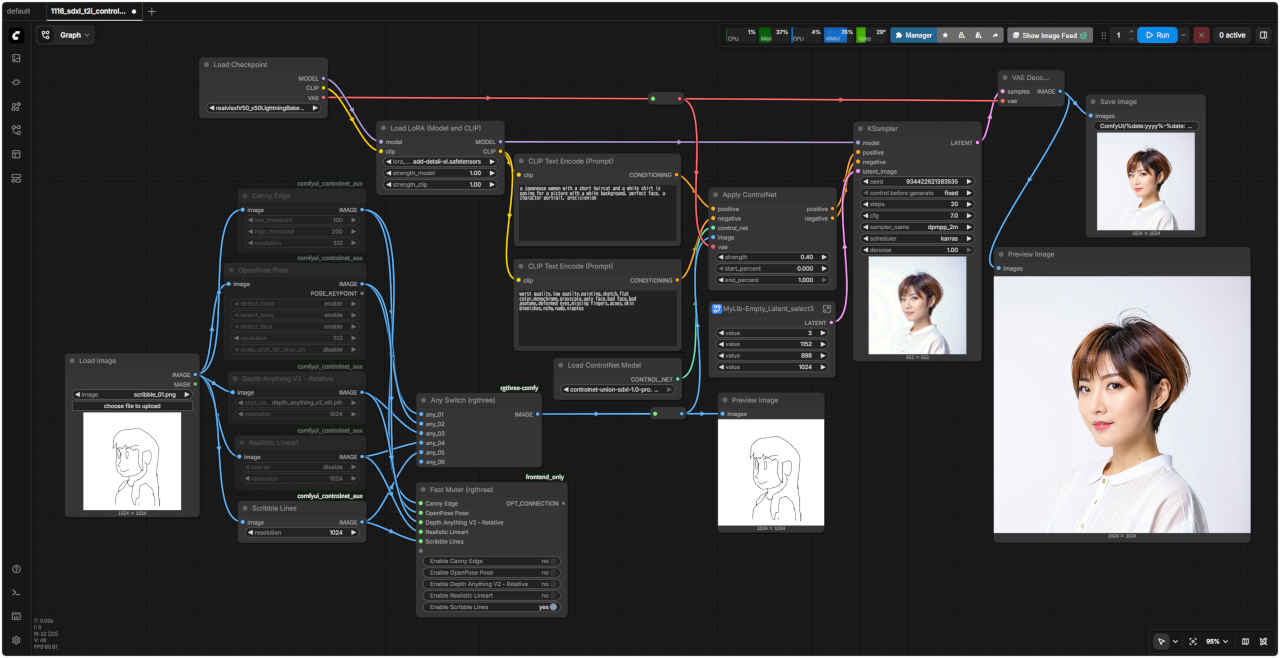This screenshot has width=1280, height=658.
Task: Adjust the Apply ControlNet strength value
Action: pos(770,257)
